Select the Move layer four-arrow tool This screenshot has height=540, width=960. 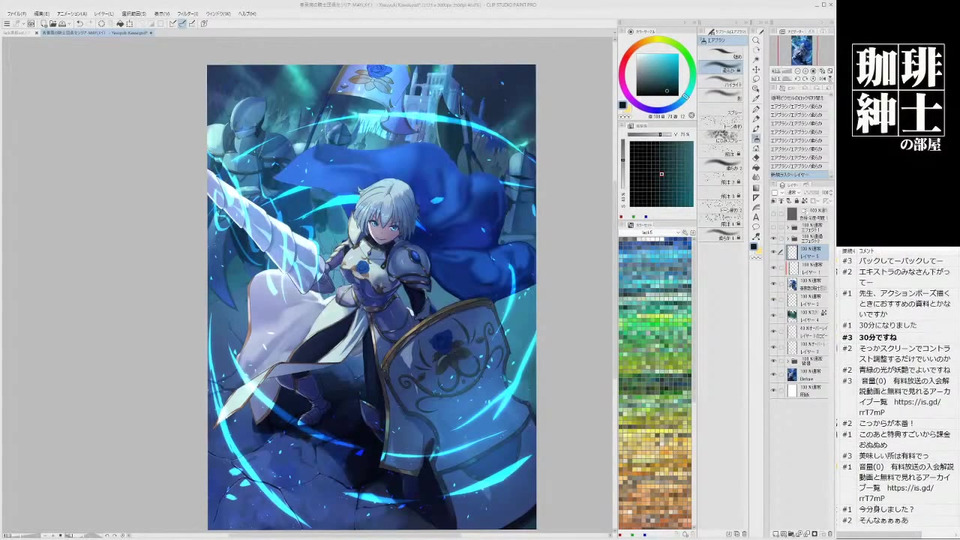756,70
